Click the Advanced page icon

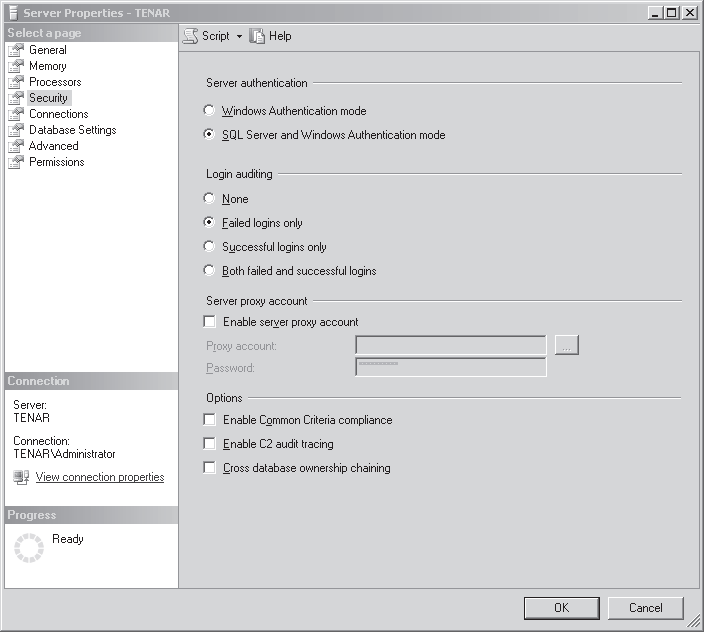pos(16,146)
